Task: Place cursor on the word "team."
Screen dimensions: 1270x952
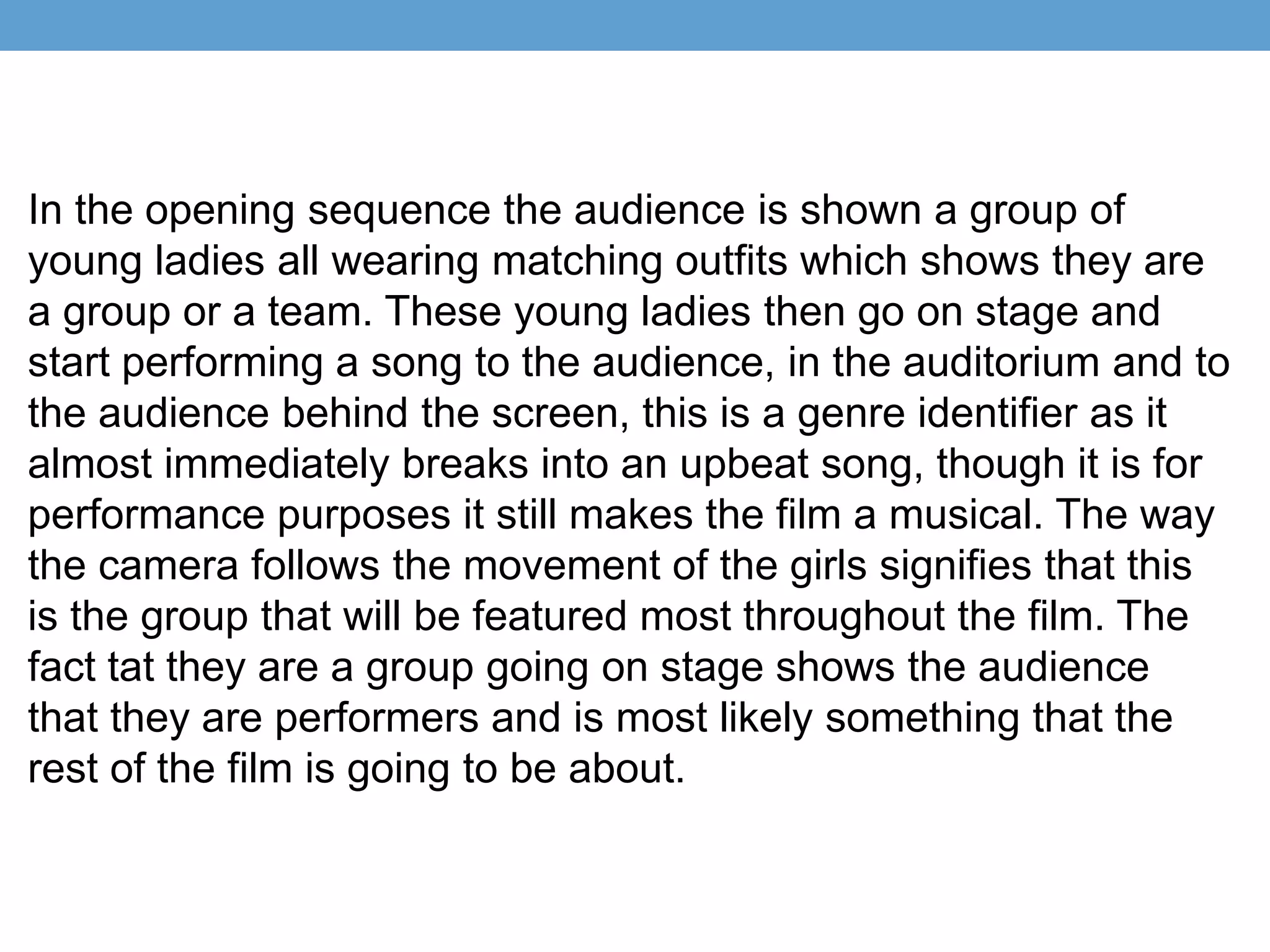Action: [321, 312]
